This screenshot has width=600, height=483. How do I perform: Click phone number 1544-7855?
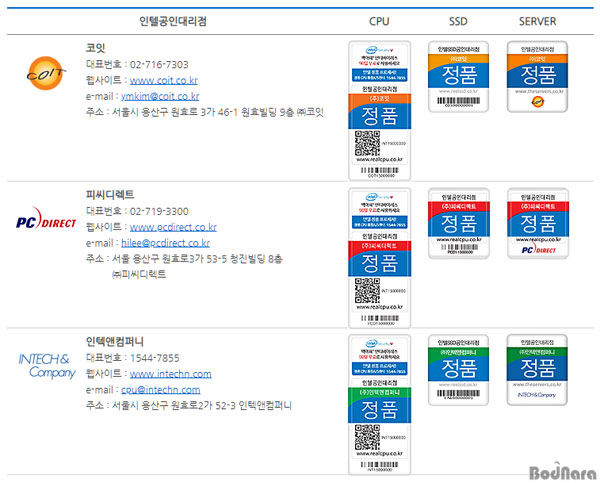tap(155, 358)
